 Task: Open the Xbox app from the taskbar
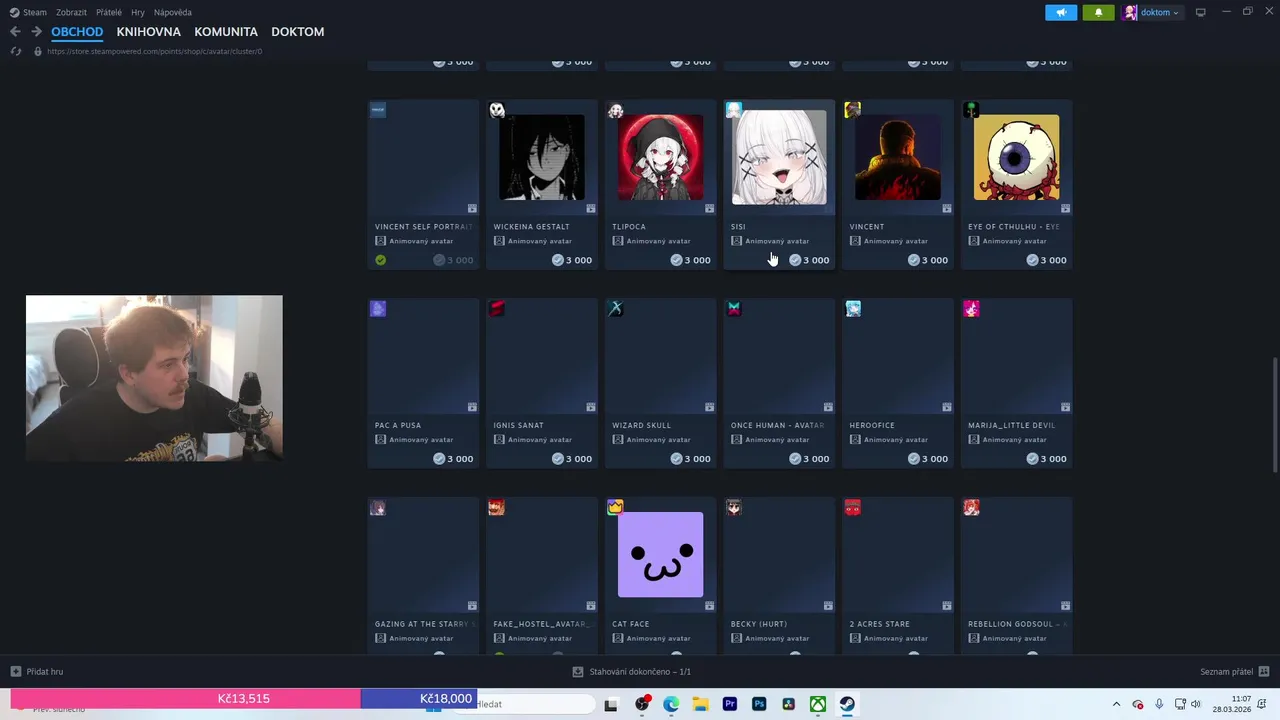818,704
